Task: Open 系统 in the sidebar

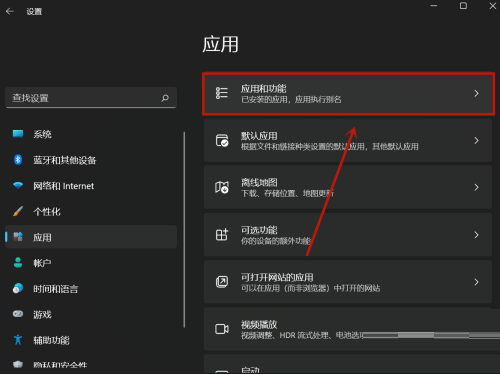Action: (x=91, y=134)
